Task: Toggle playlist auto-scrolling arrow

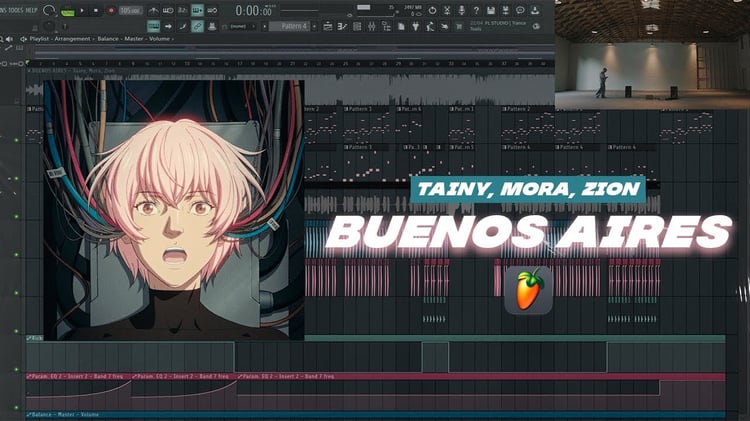Action: pos(168,26)
